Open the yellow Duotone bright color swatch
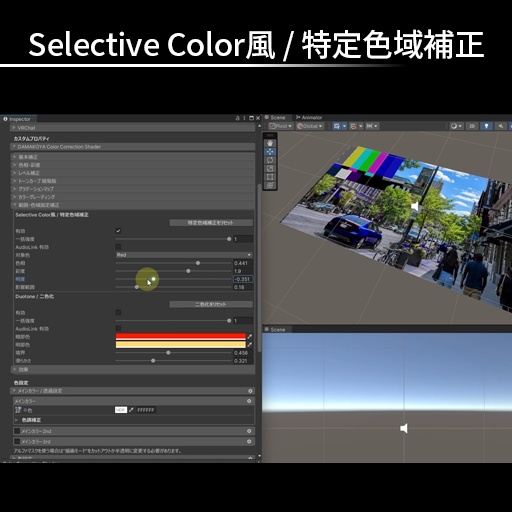This screenshot has width=512, height=512. tap(181, 344)
